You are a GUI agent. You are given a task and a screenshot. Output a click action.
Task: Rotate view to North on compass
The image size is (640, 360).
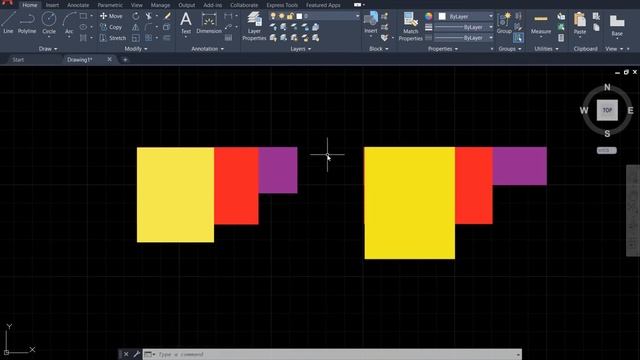tap(607, 87)
